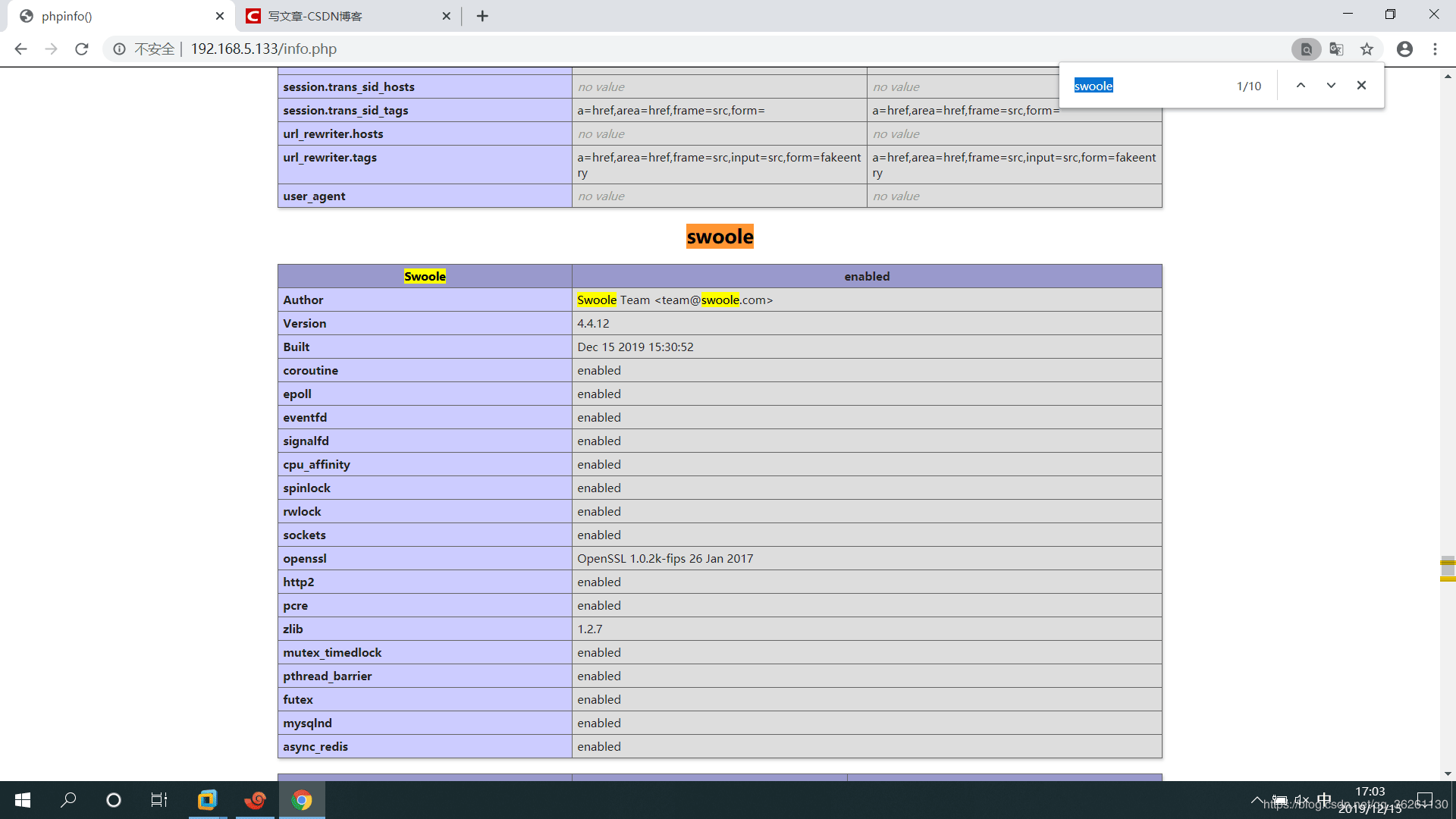Click the not-secure site info icon
The width and height of the screenshot is (1456, 819).
coord(119,49)
